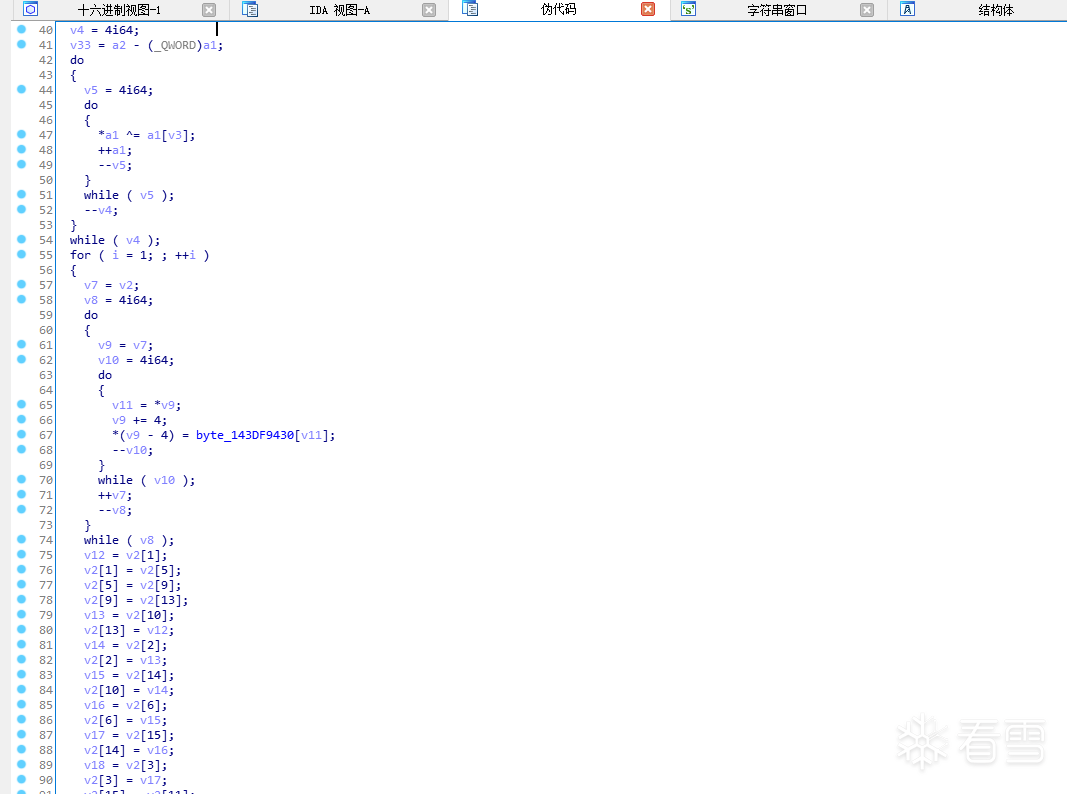Click 'v7 = v2;' on line 57

pos(112,285)
